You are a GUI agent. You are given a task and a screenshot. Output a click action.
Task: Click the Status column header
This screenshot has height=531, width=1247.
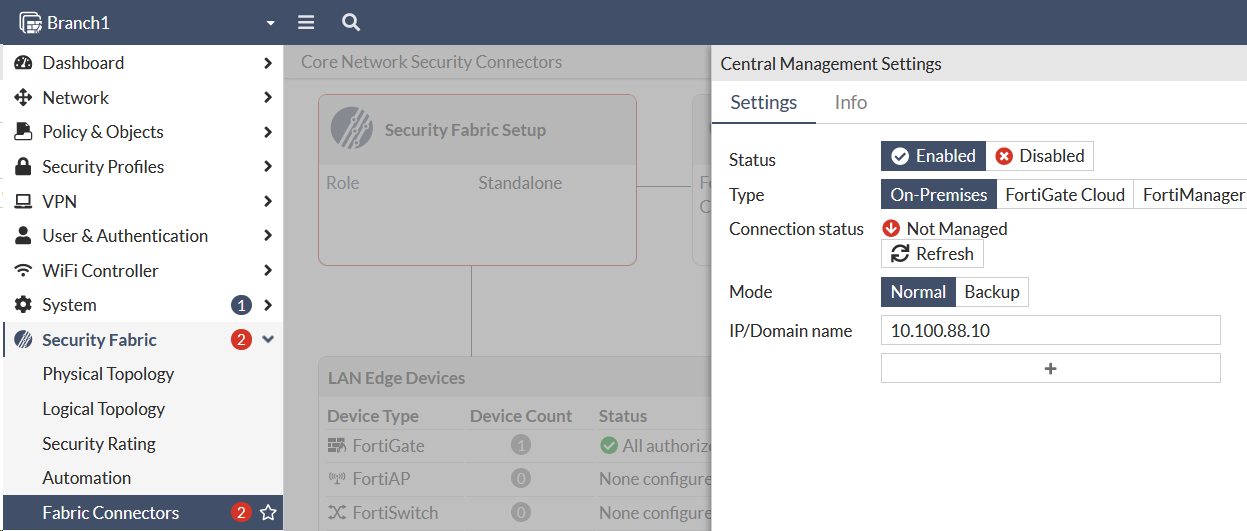(623, 416)
